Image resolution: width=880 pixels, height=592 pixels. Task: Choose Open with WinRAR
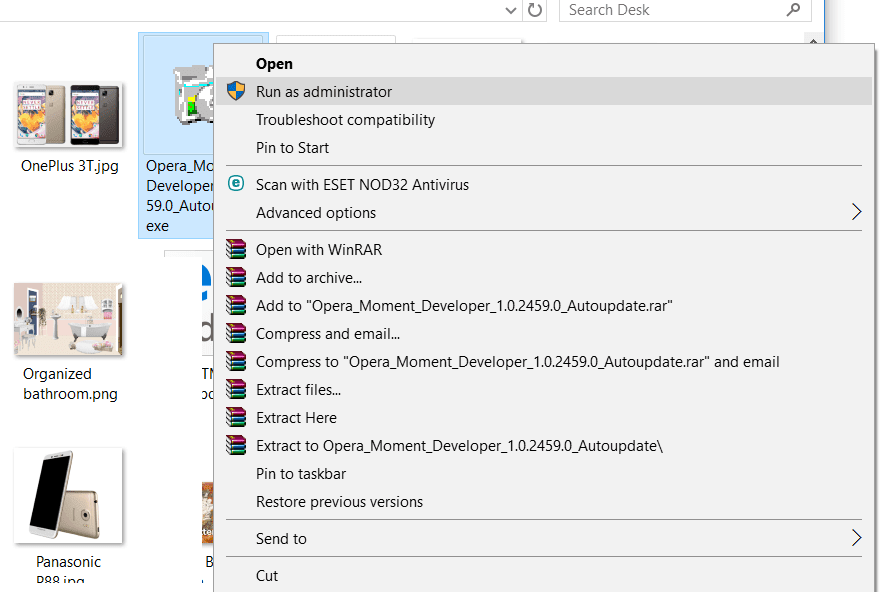(543, 250)
